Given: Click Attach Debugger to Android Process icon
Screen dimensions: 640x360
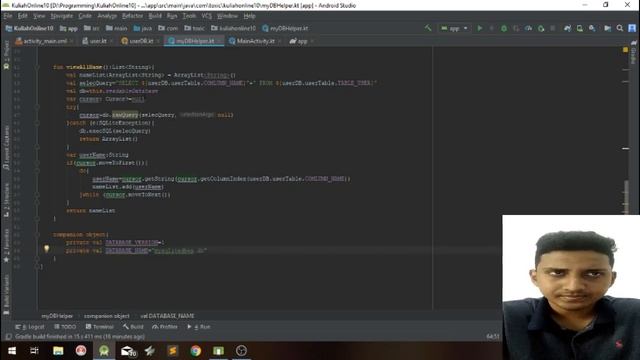Looking at the screenshot, I should click(x=541, y=28).
